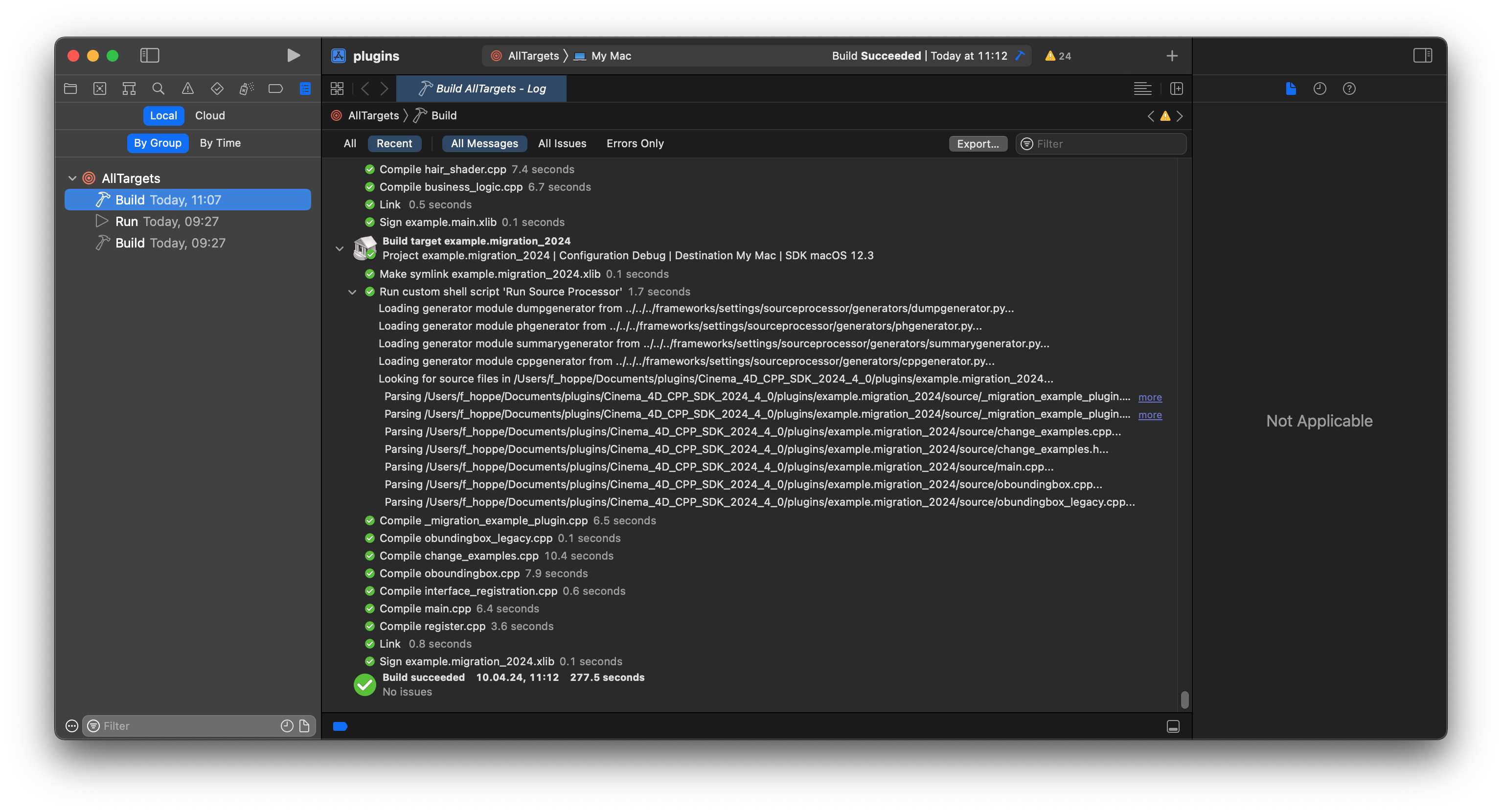
Task: Hide the left navigator sidebar
Action: point(150,55)
